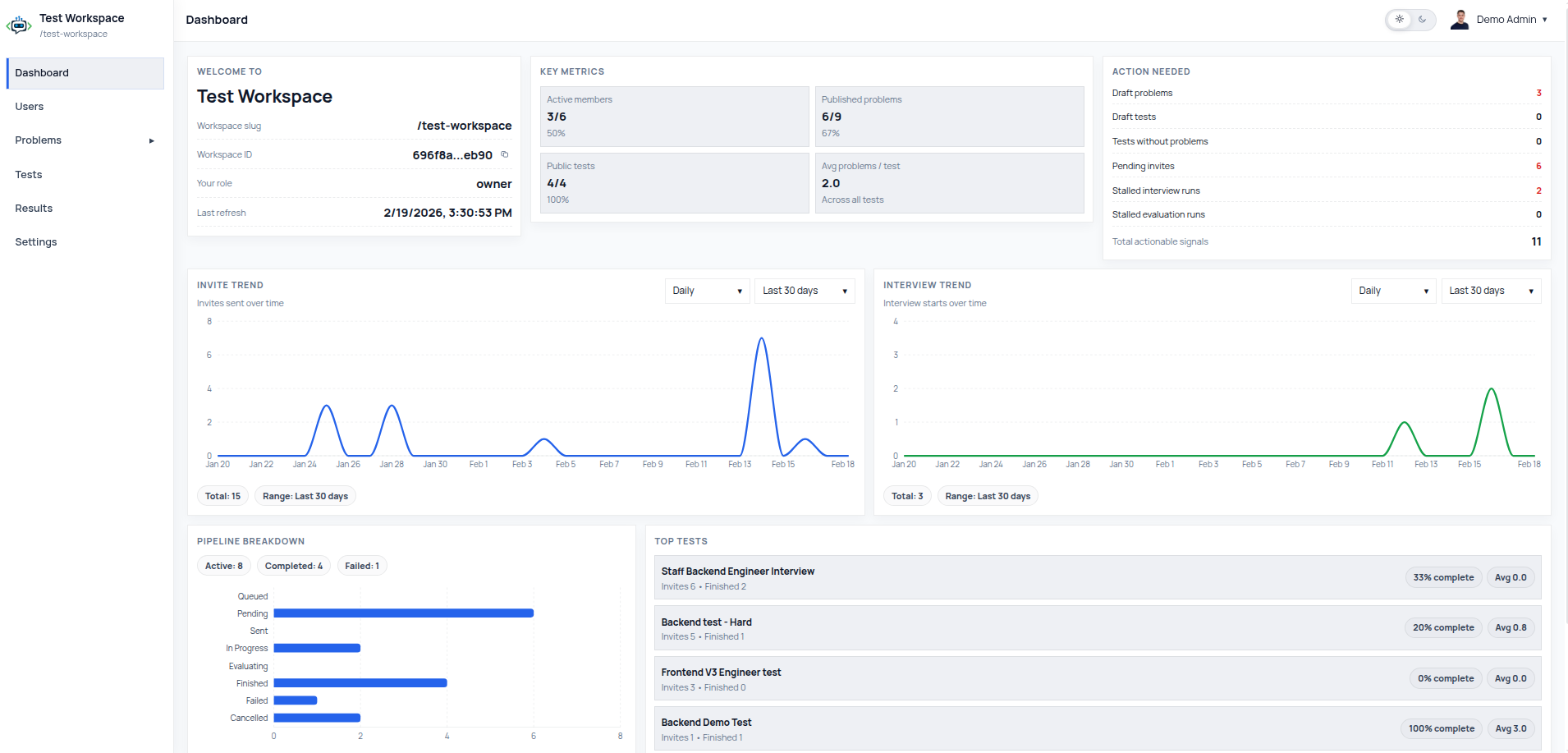Open Interview Trend Last 30 days dropdown
Image resolution: width=1568 pixels, height=753 pixels.
(1491, 291)
